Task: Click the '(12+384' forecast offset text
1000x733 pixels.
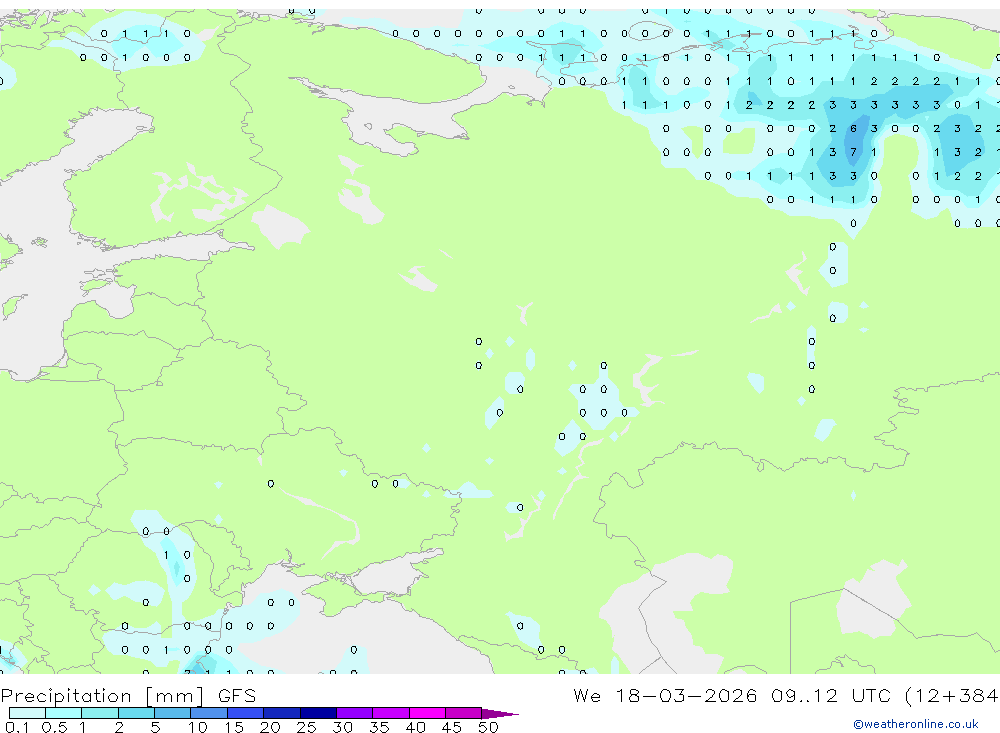Action: click(951, 695)
